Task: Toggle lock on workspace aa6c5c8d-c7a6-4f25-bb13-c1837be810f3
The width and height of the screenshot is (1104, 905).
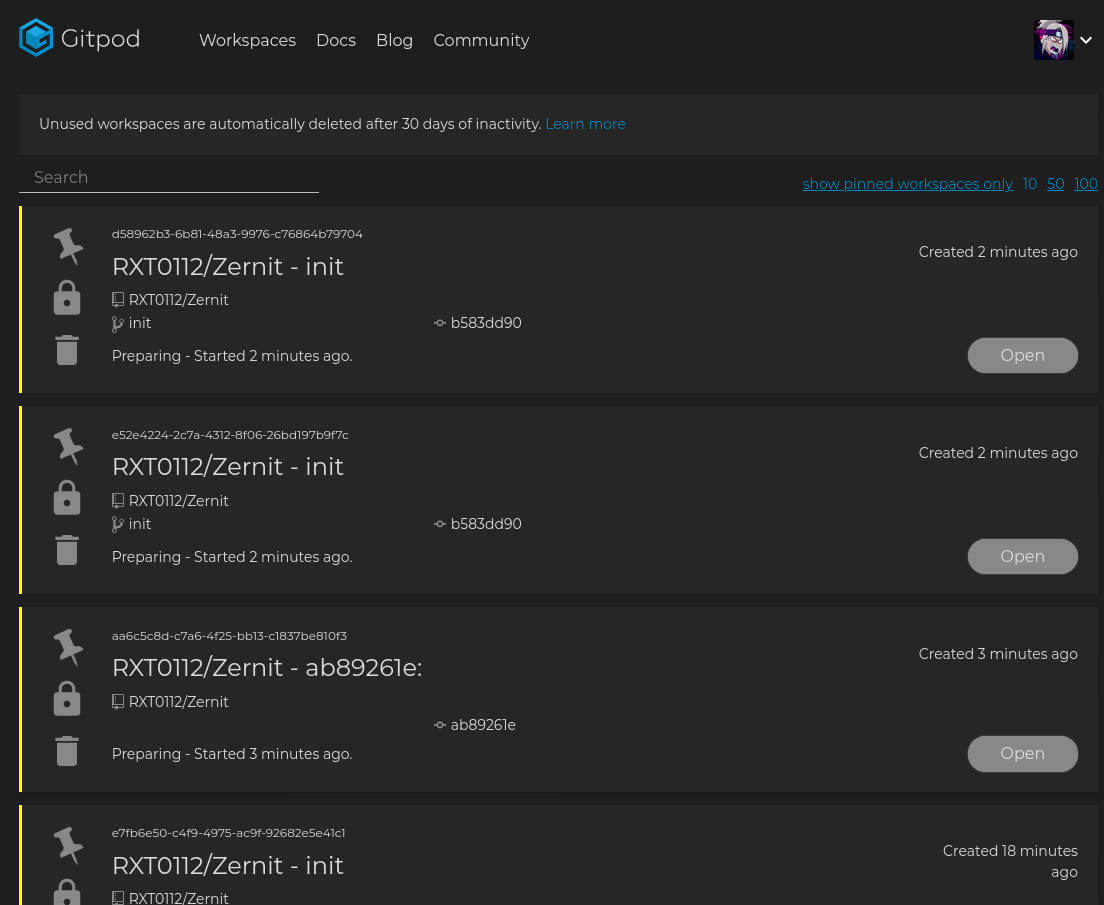Action: (x=67, y=698)
